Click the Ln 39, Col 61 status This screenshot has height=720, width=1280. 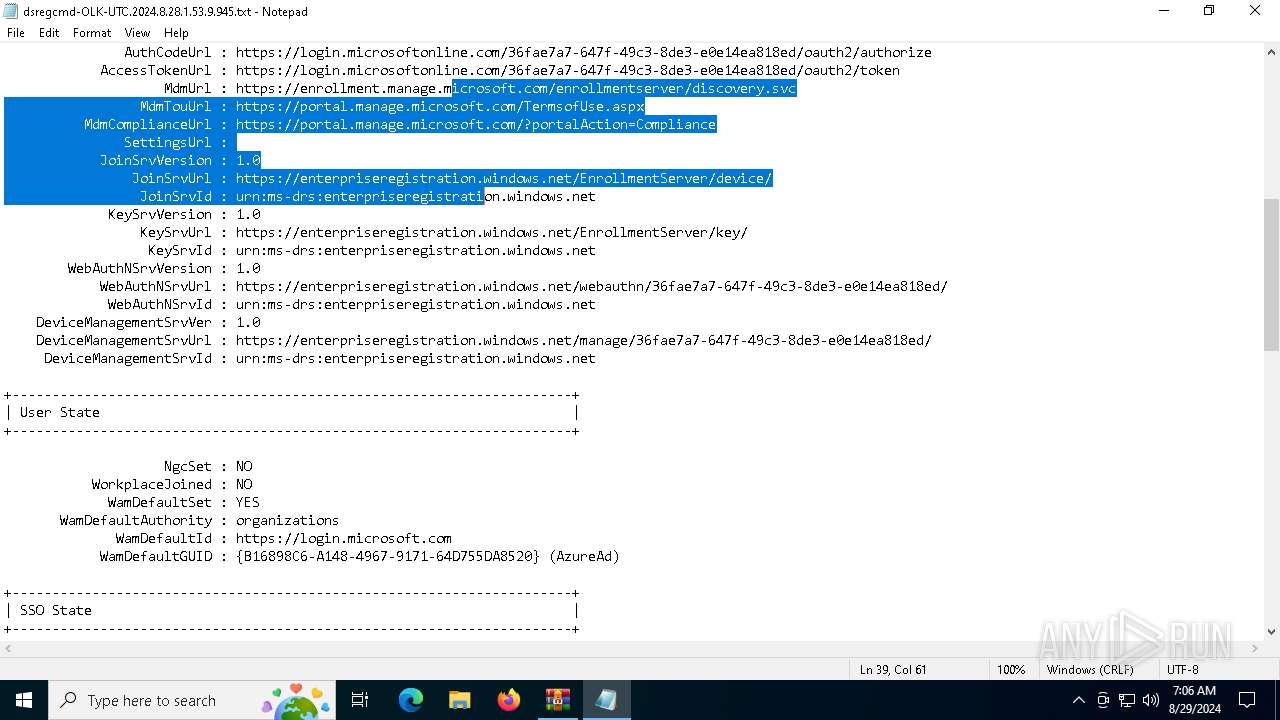pos(893,669)
